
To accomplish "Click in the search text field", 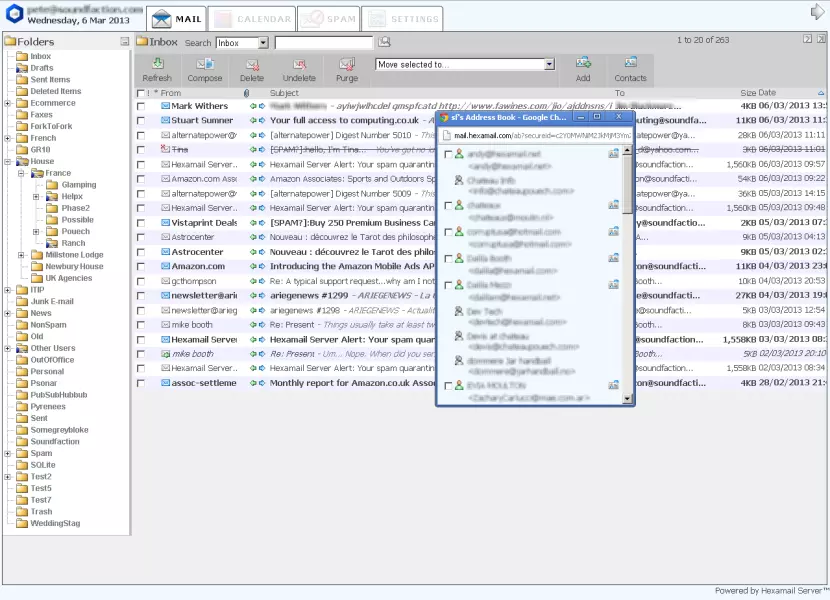I will [323, 43].
